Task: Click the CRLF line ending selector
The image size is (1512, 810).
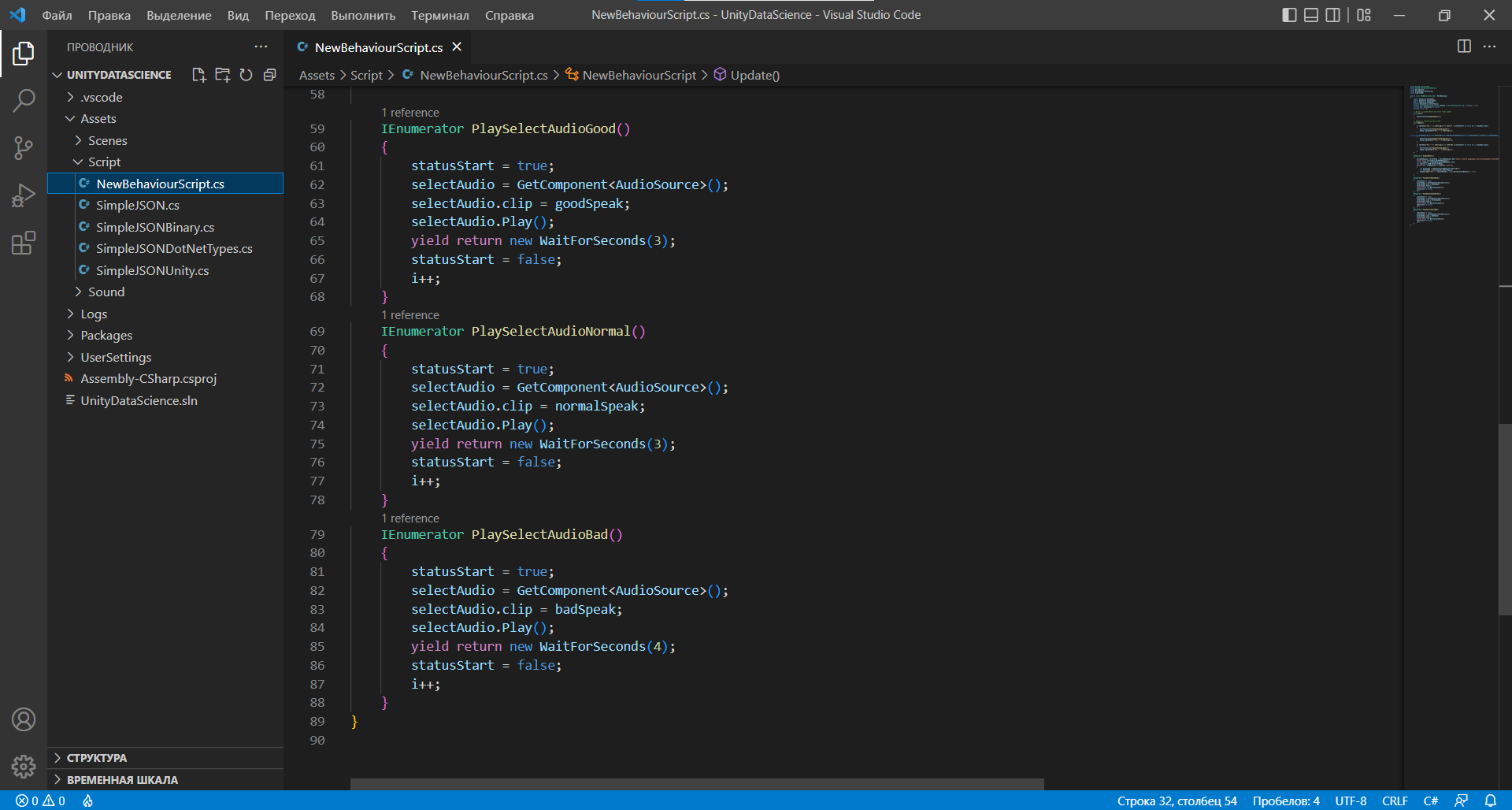Action: pos(1395,801)
